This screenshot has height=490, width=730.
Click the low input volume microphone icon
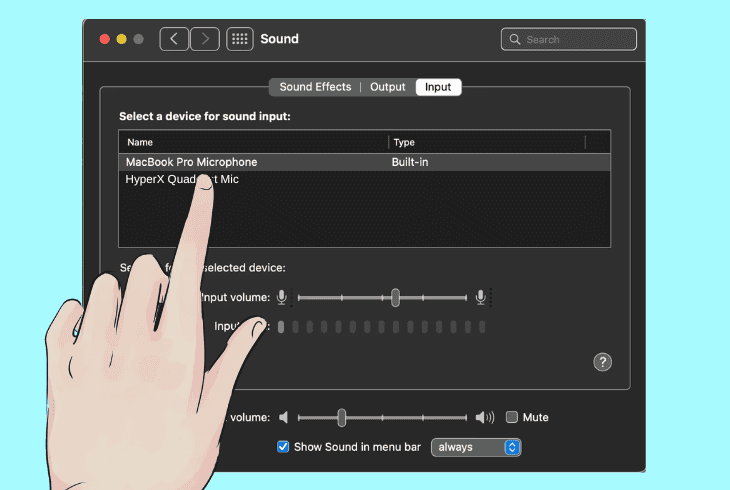(x=282, y=297)
